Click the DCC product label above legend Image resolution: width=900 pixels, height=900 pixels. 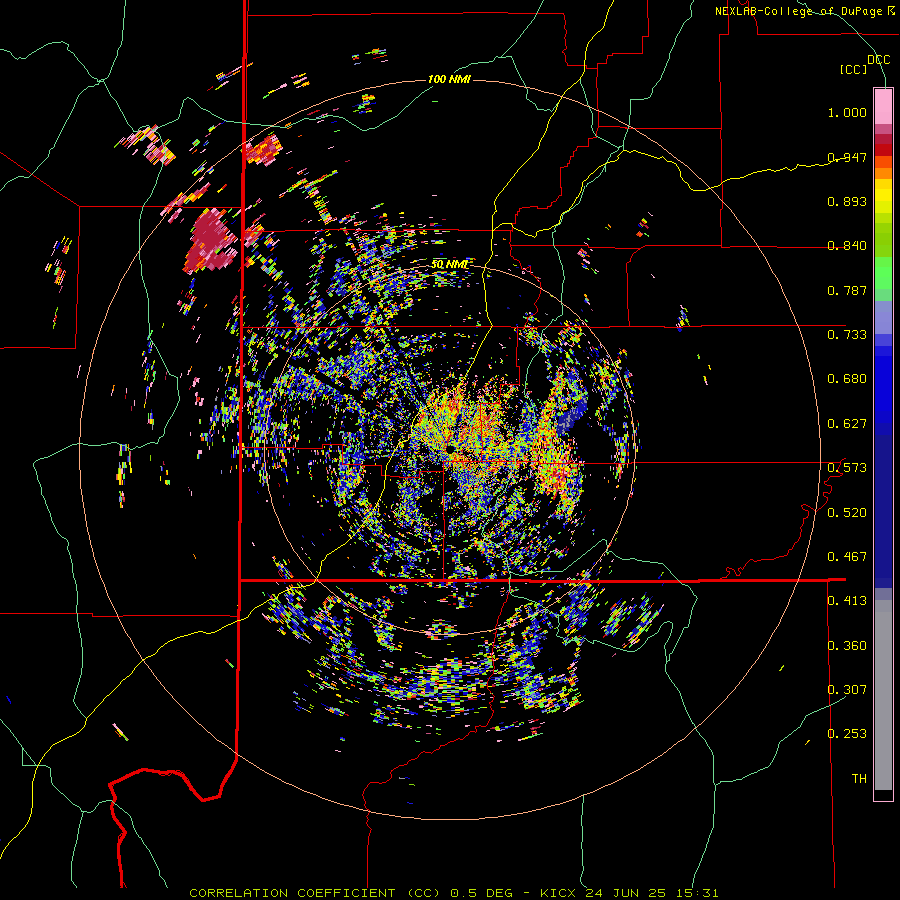coord(878,60)
